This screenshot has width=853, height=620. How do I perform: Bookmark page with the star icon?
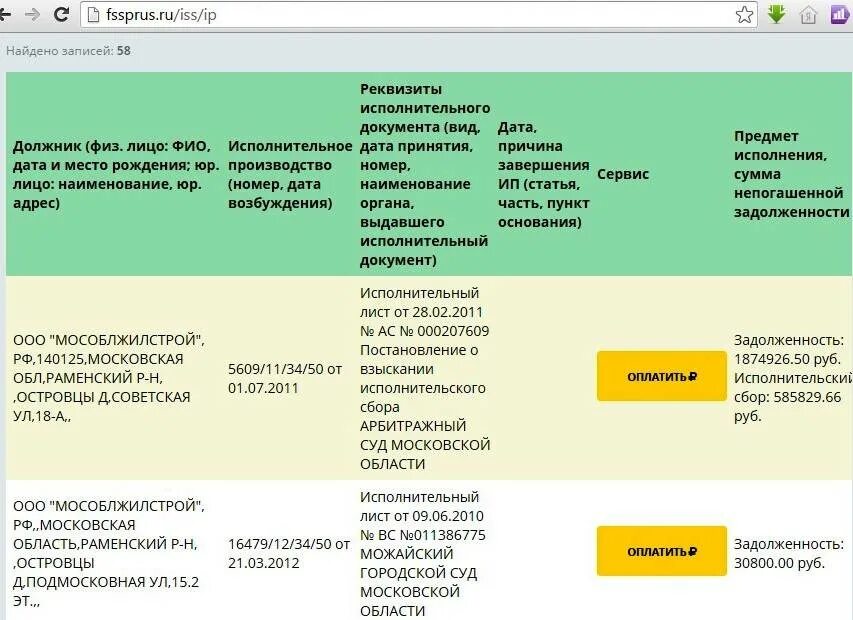(x=744, y=15)
